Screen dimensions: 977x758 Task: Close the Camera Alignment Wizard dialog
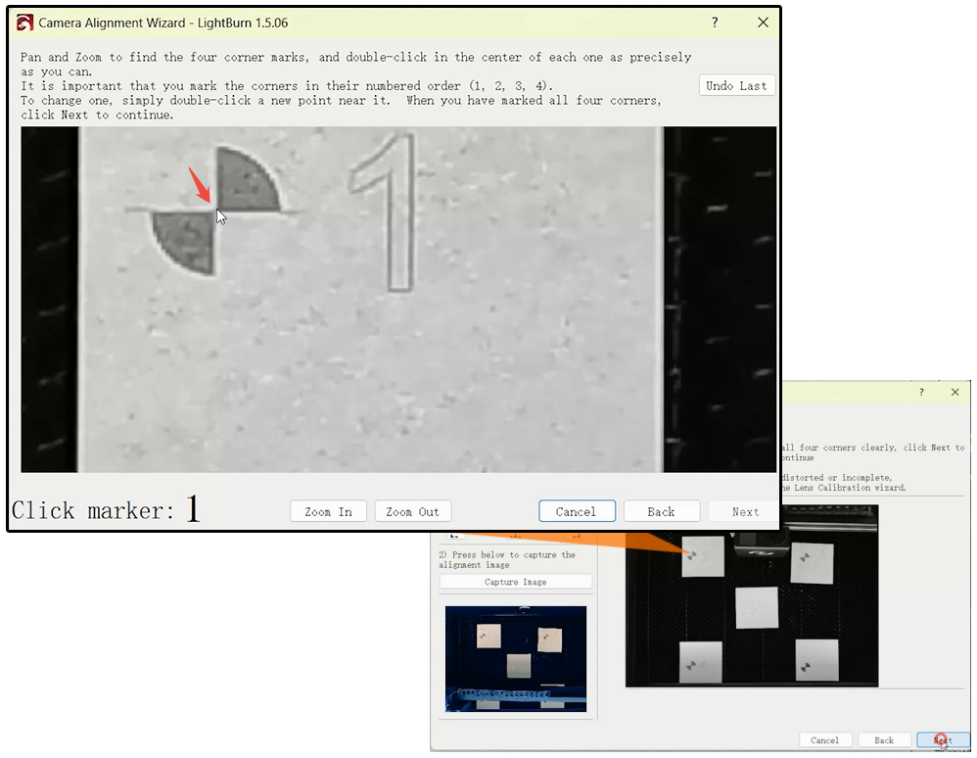pos(763,22)
